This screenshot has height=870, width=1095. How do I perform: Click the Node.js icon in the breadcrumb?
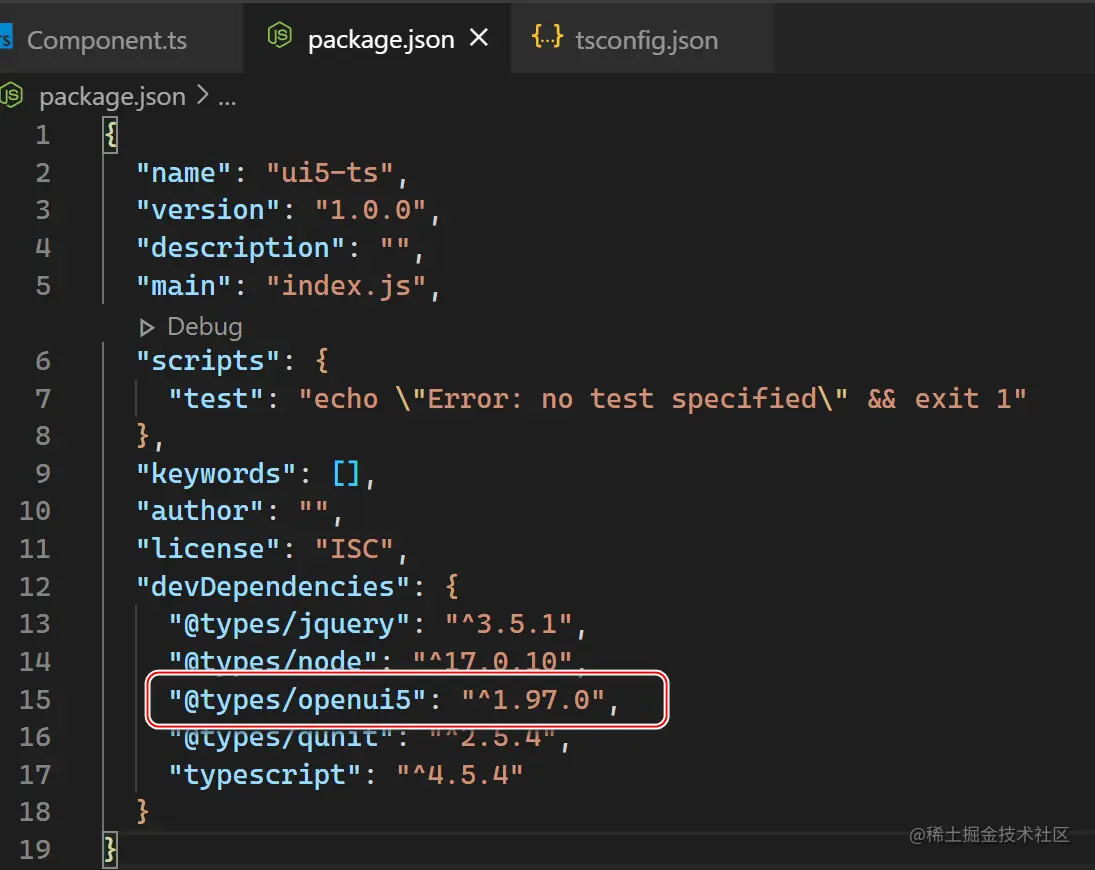coord(11,96)
